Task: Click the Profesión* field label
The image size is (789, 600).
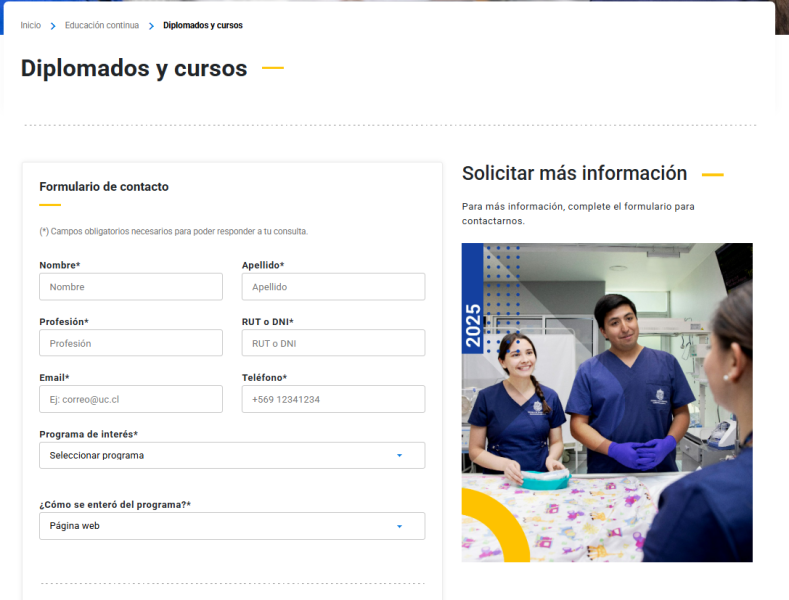Action: (64, 322)
